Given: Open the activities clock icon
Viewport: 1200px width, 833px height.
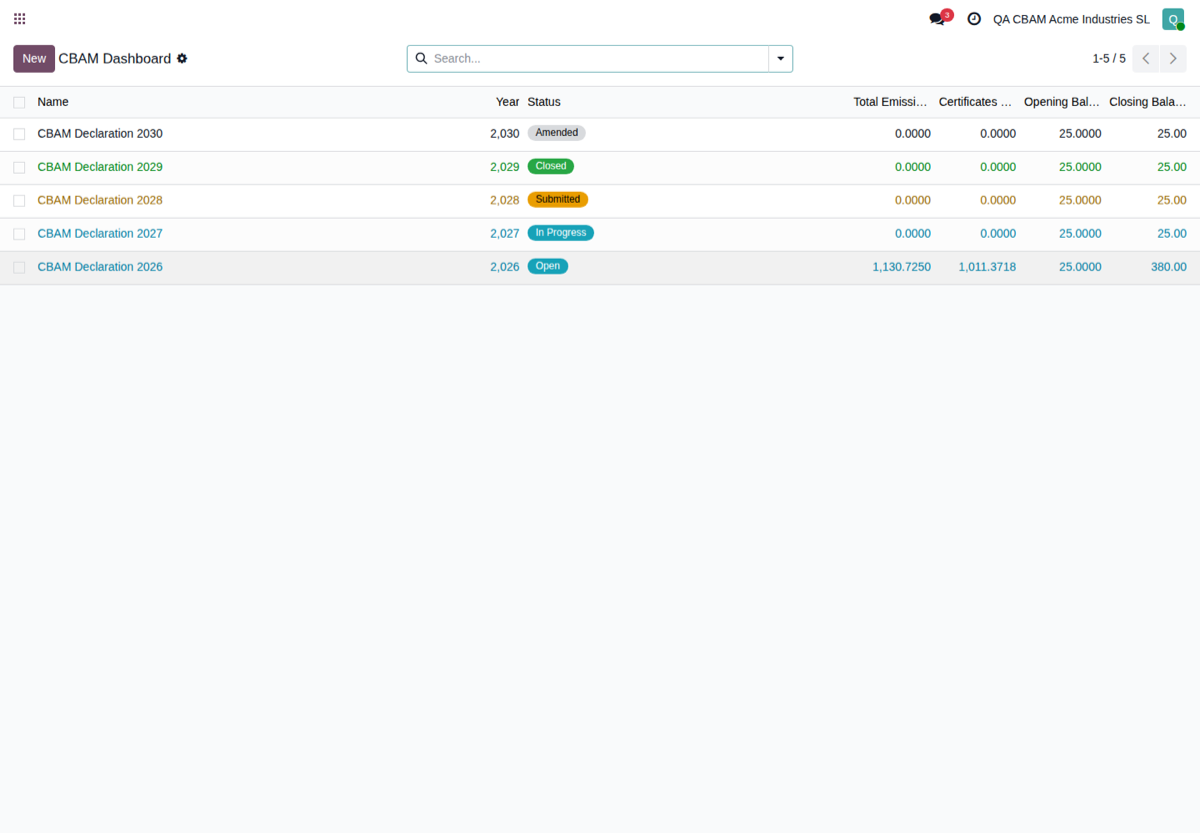Looking at the screenshot, I should point(974,19).
